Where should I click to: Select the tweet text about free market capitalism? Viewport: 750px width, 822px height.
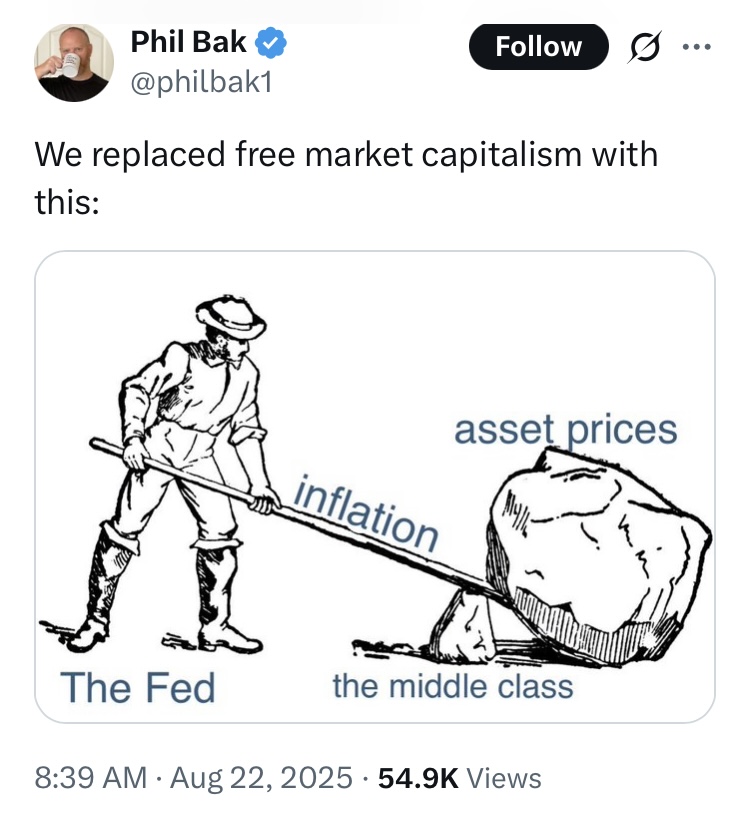[346, 177]
